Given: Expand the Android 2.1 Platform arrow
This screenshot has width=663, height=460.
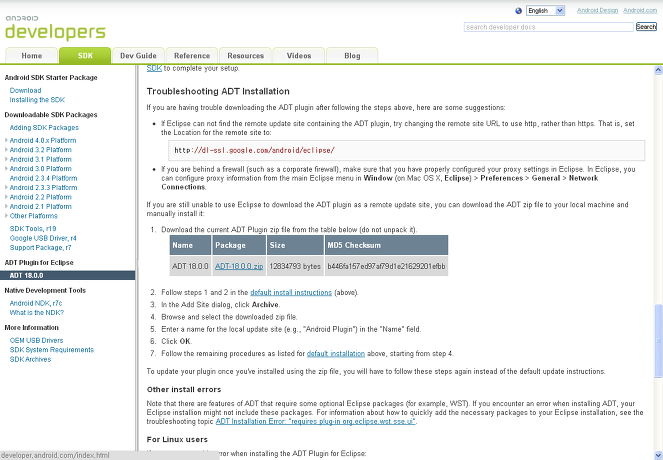Looking at the screenshot, I should [6, 206].
